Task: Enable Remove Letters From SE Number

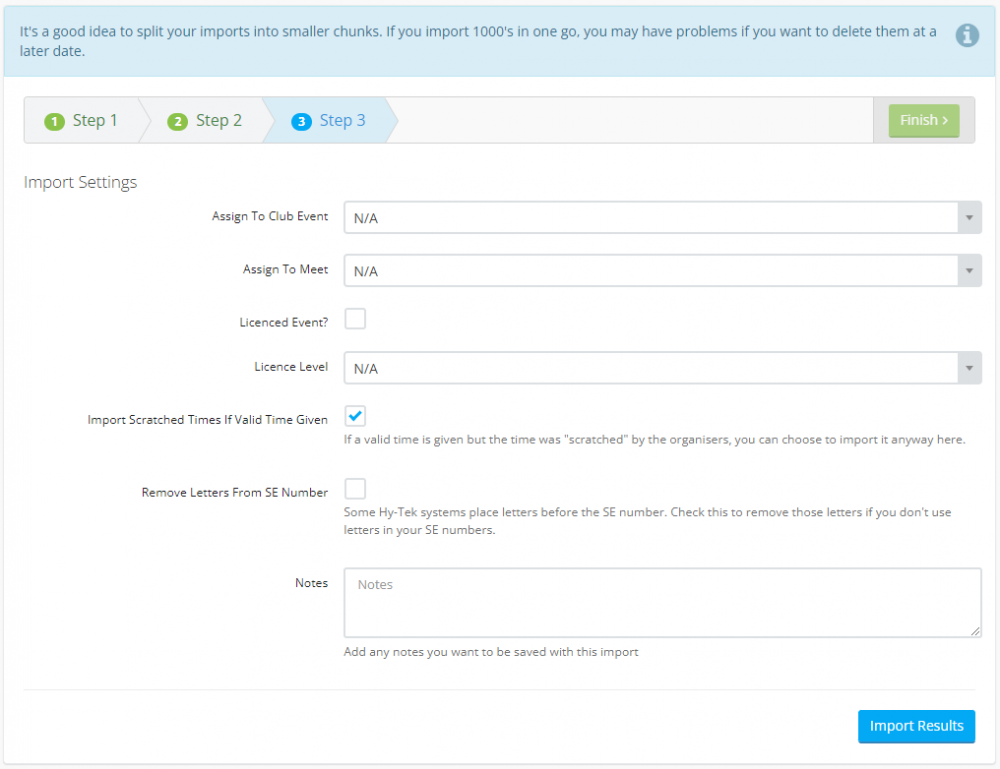Action: 355,489
